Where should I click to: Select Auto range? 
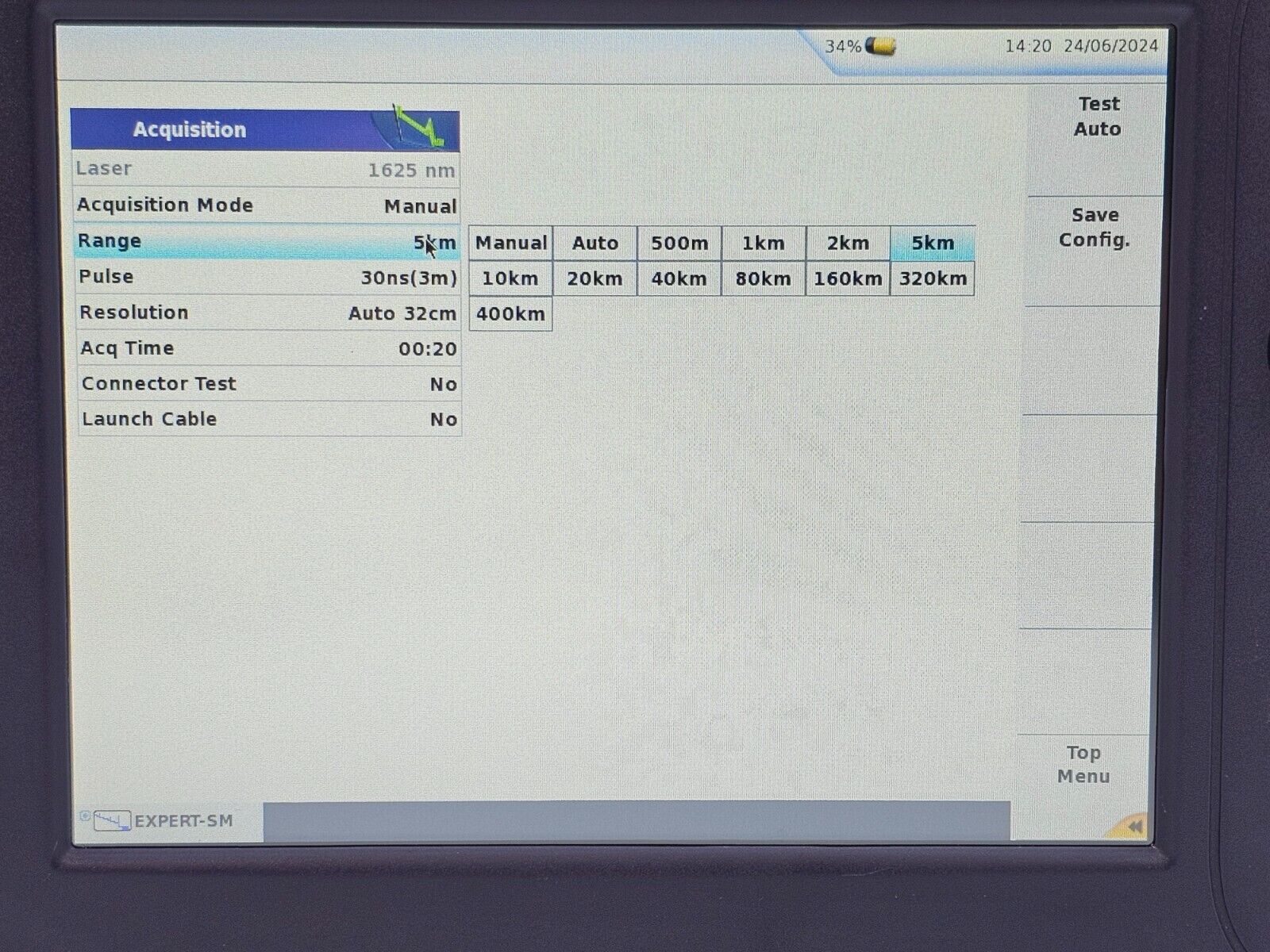click(594, 243)
